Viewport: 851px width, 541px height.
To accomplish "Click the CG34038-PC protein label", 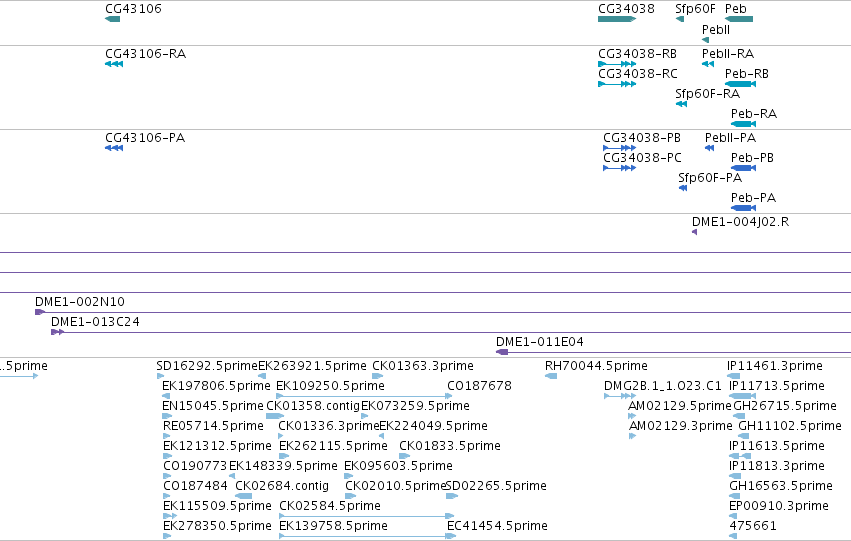I will [x=642, y=158].
